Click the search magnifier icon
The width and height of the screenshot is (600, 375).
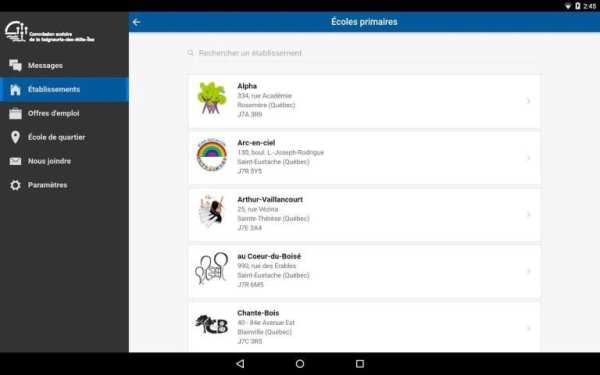pyautogui.click(x=190, y=53)
